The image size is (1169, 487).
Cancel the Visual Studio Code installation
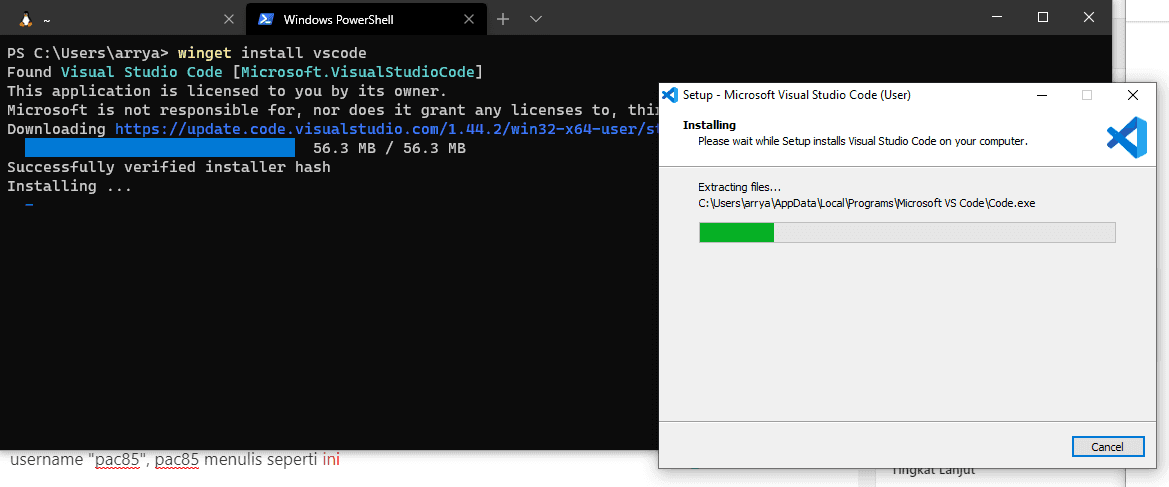point(1107,446)
